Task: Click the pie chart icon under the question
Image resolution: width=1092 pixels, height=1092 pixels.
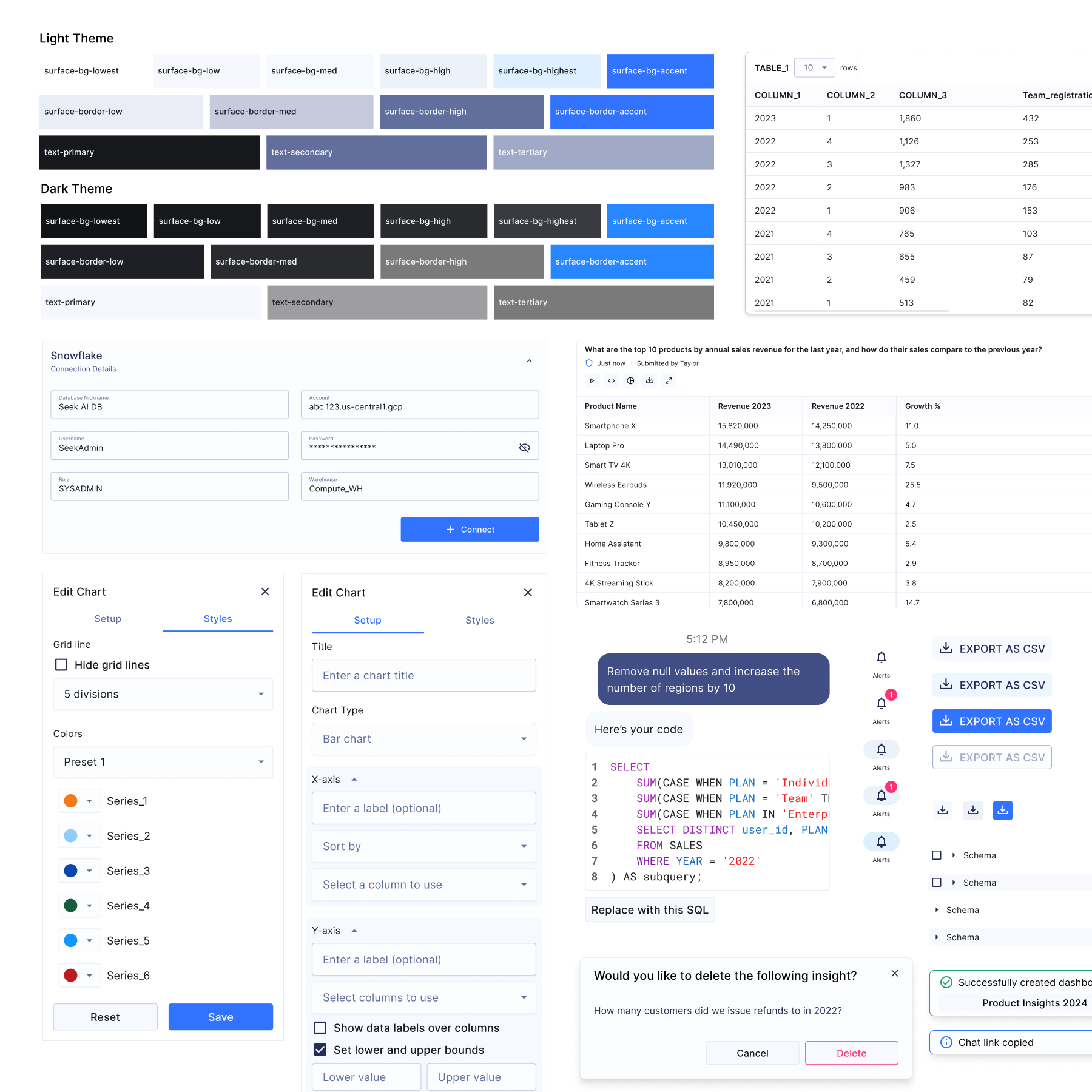Action: point(630,381)
